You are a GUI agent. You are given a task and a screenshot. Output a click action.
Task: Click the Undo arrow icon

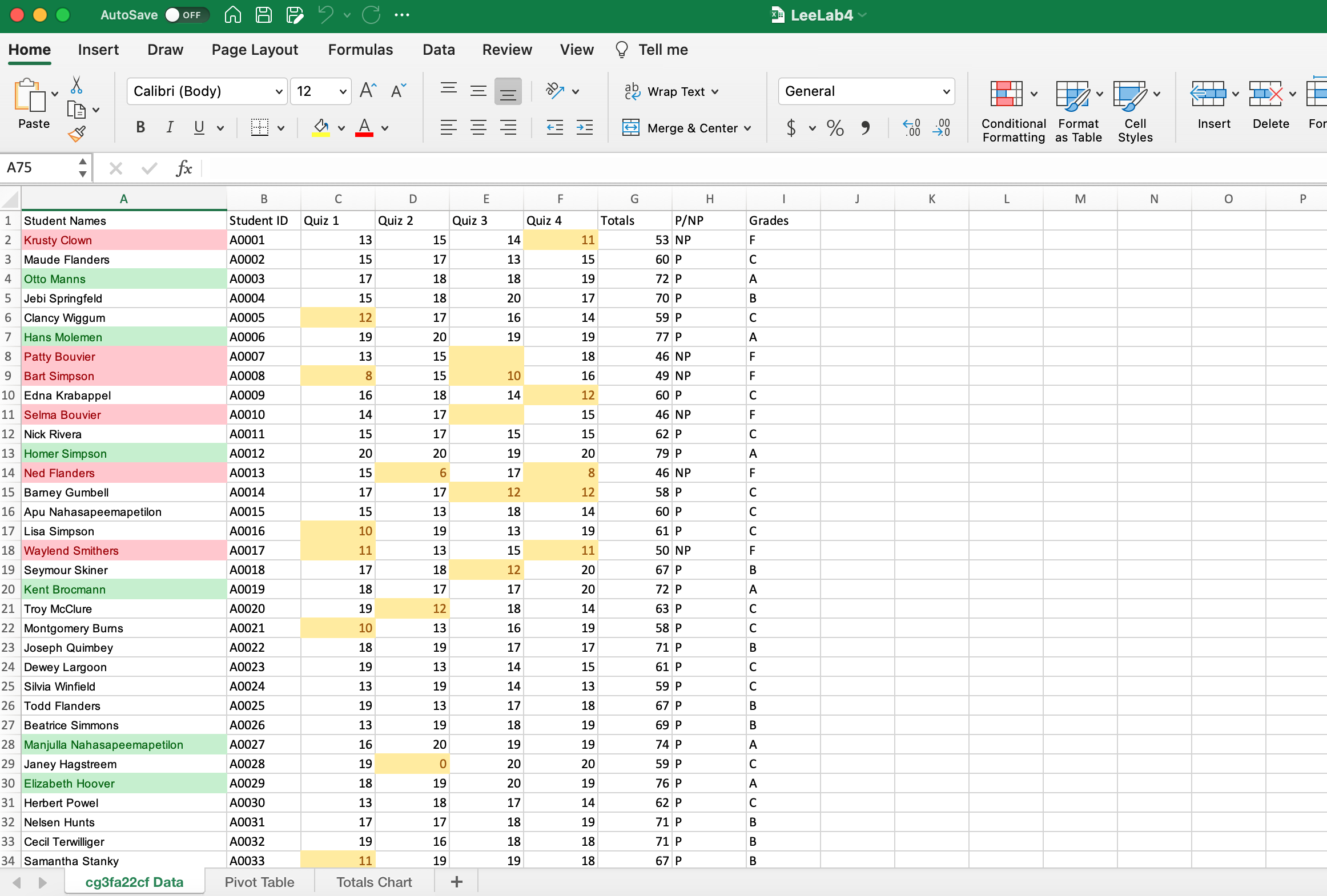(x=326, y=15)
